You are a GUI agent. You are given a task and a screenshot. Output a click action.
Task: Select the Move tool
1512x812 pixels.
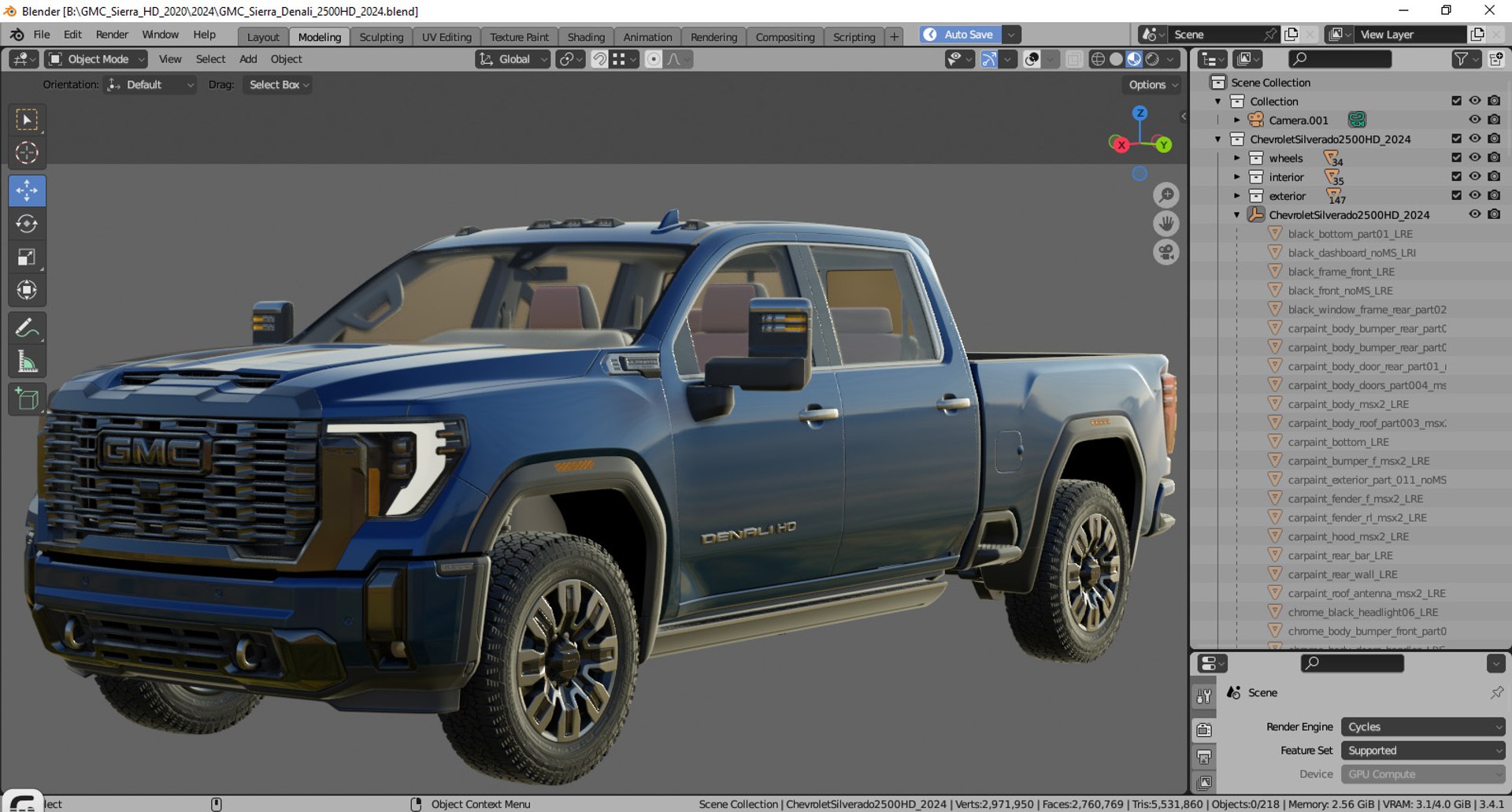[x=27, y=191]
